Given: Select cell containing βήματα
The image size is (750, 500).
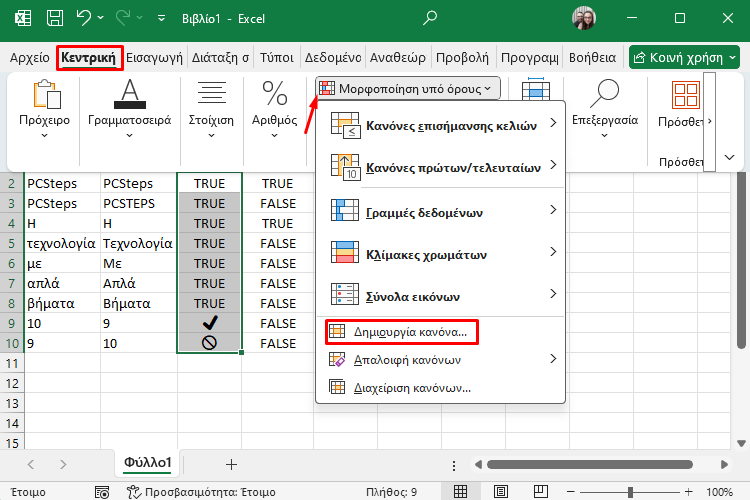Looking at the screenshot, I should (x=62, y=303).
